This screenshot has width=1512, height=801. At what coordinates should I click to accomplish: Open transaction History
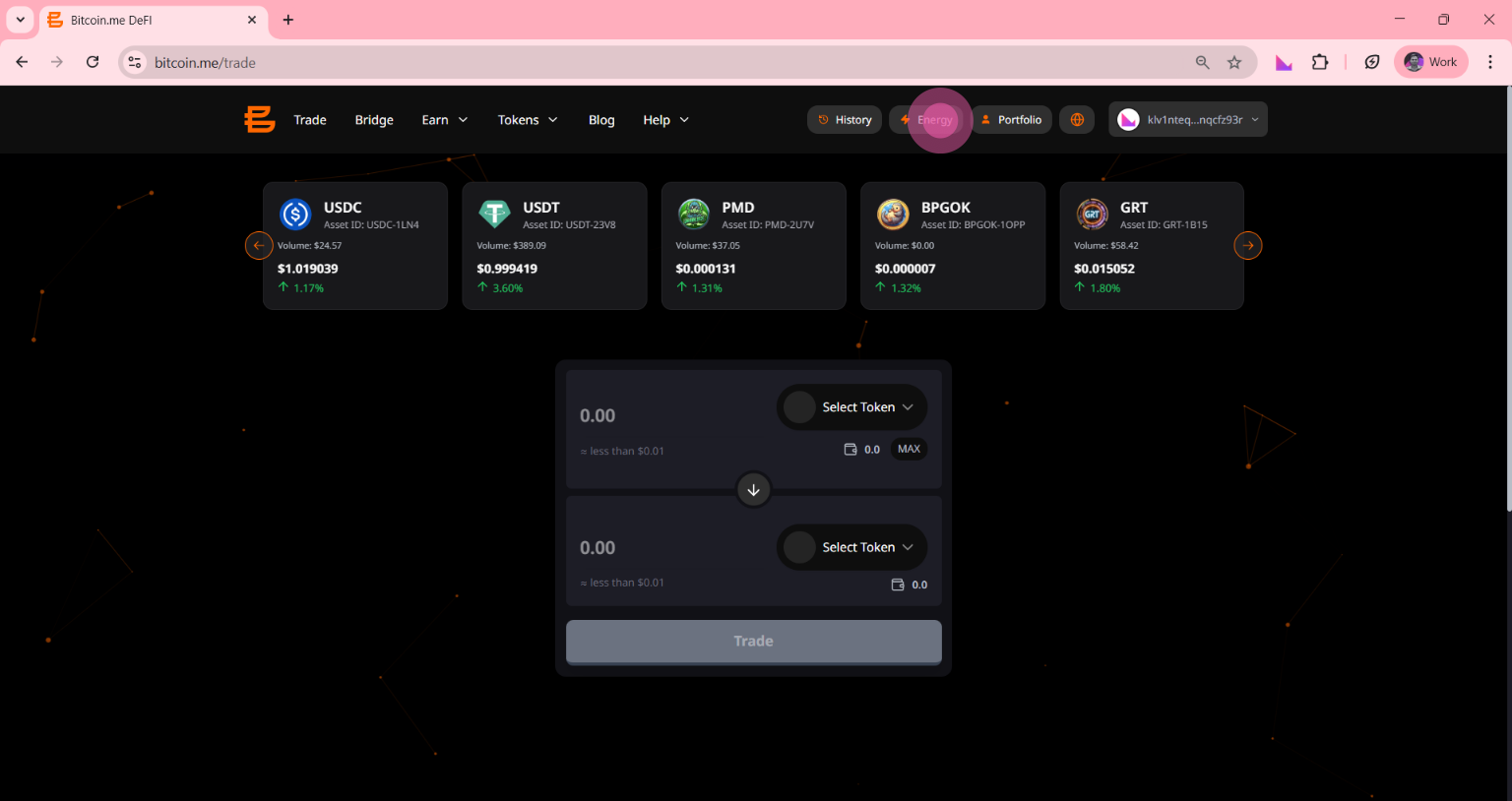point(845,120)
